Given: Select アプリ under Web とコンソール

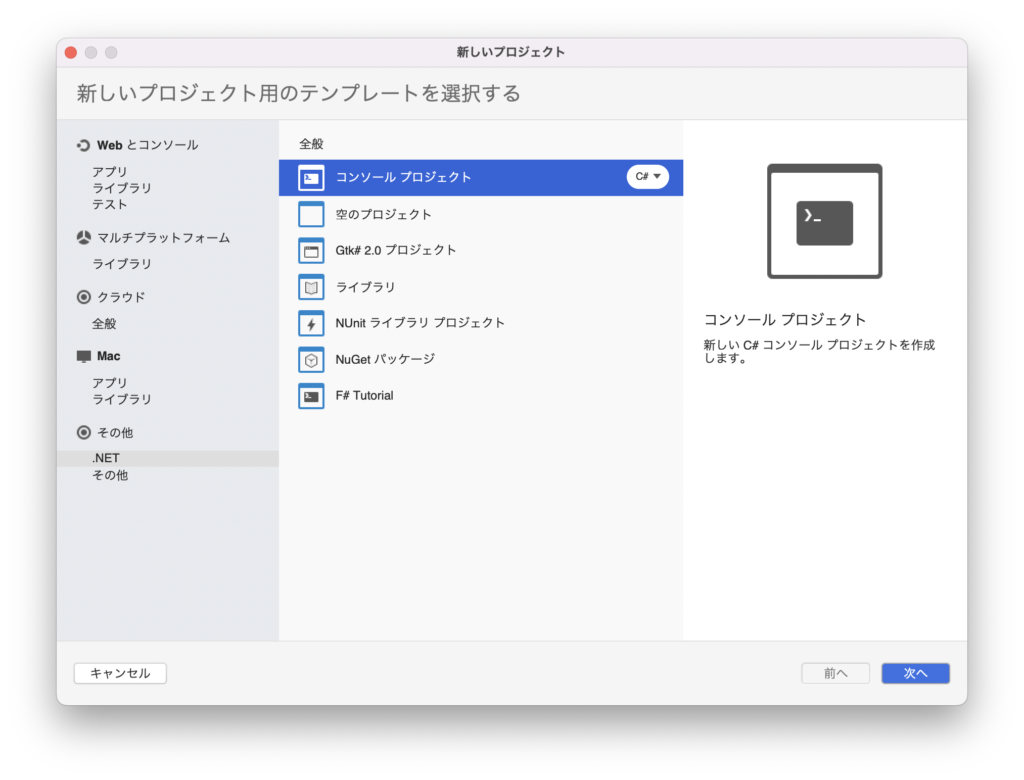Looking at the screenshot, I should [x=110, y=172].
